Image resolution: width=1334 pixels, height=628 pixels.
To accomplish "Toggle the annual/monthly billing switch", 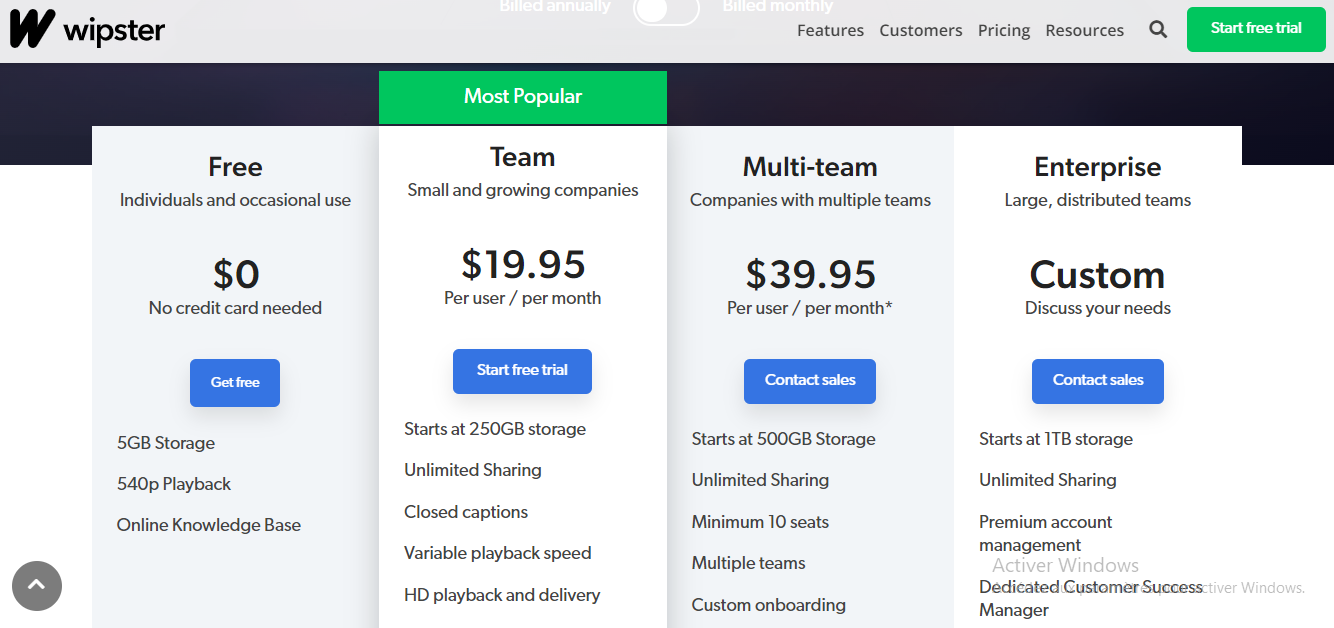I will click(666, 10).
